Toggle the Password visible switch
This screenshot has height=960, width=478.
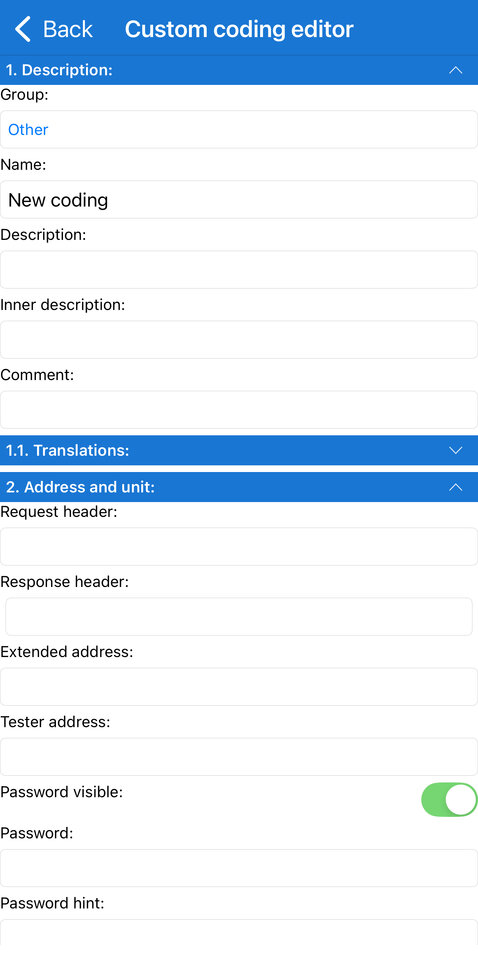pyautogui.click(x=449, y=799)
